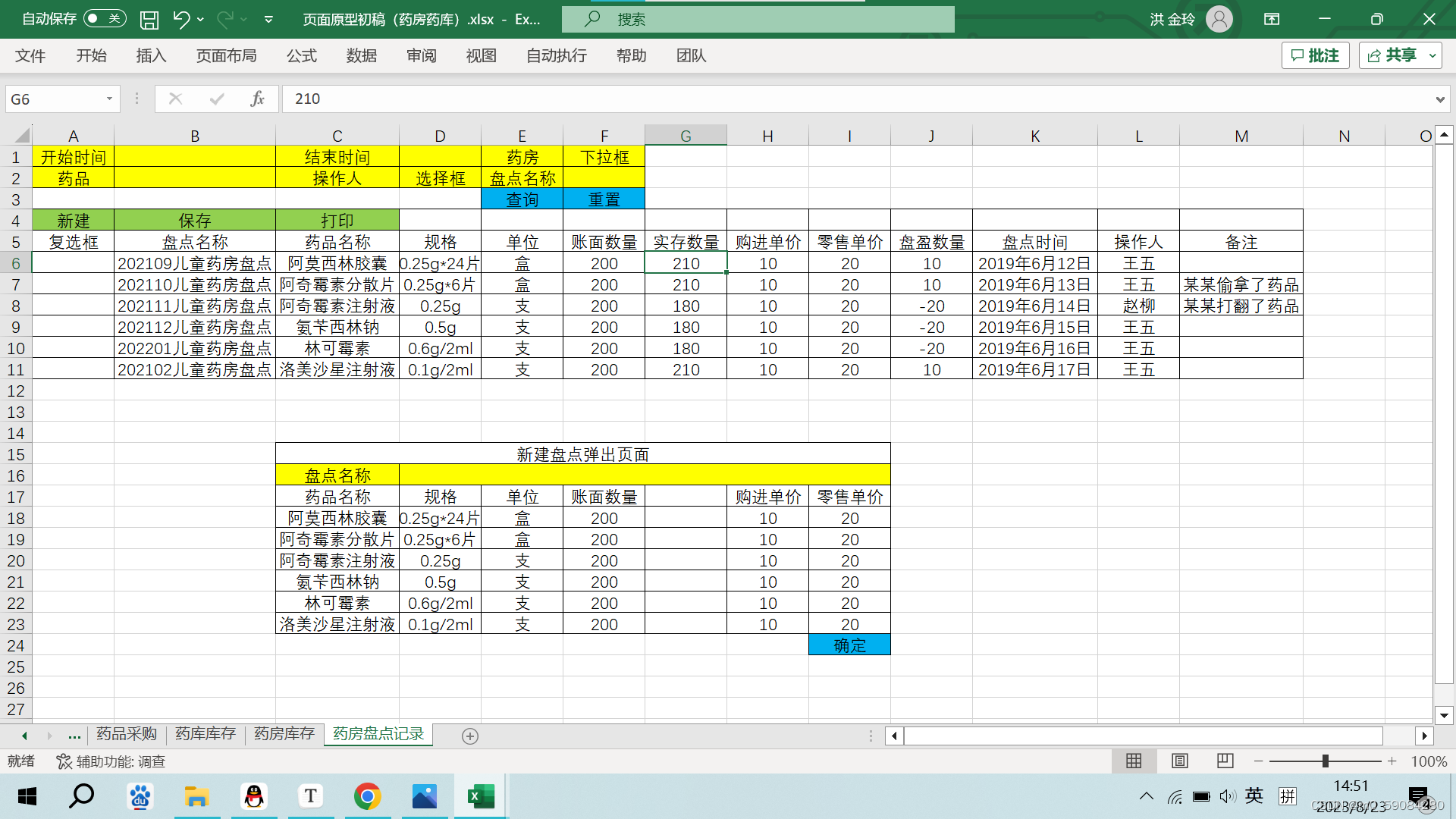Image resolution: width=1456 pixels, height=819 pixels.
Task: Switch to Page Layout view icon
Action: pyautogui.click(x=1180, y=761)
